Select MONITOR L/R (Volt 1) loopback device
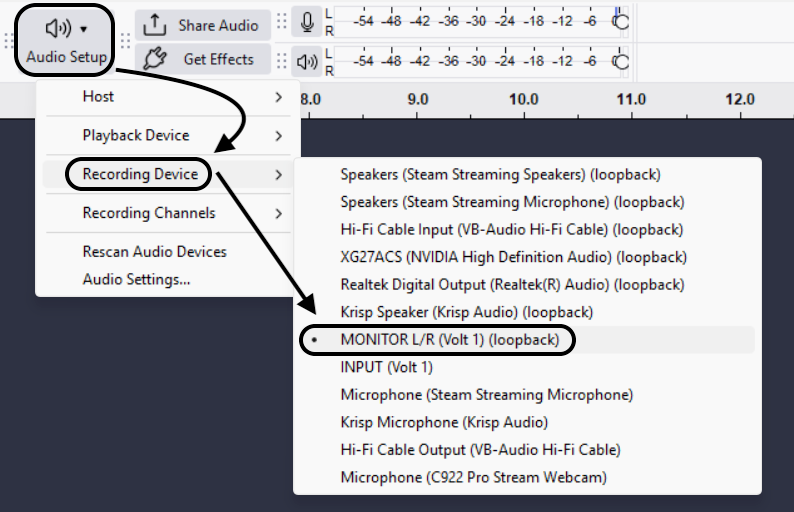Viewport: 794px width, 512px height. pos(447,339)
